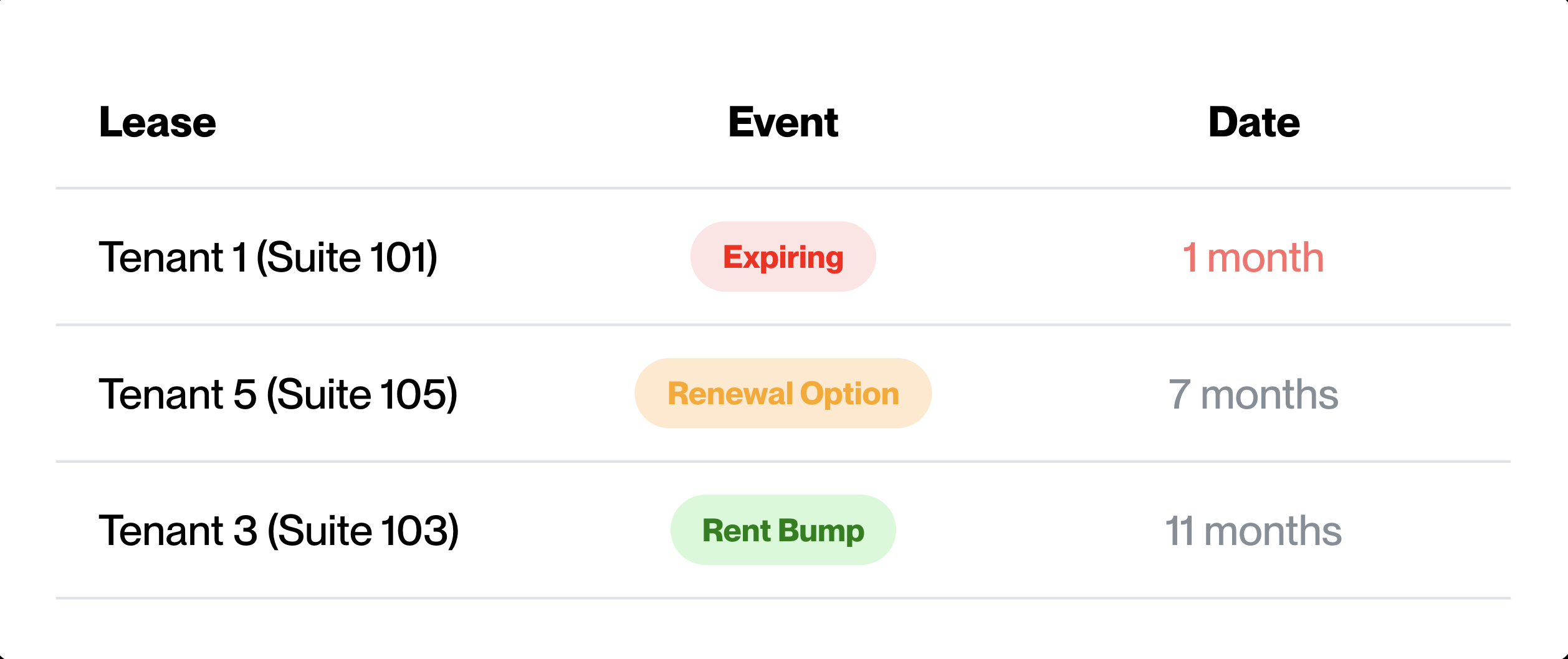This screenshot has height=659, width=1568.
Task: Click the (Suite 105) text
Action: pos(362,394)
